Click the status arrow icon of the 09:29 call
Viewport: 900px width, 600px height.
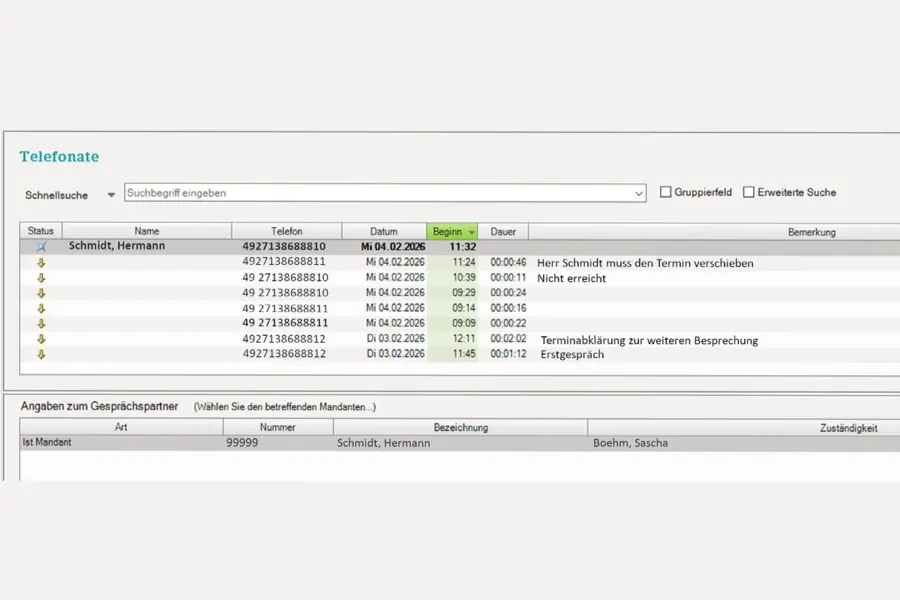41,293
